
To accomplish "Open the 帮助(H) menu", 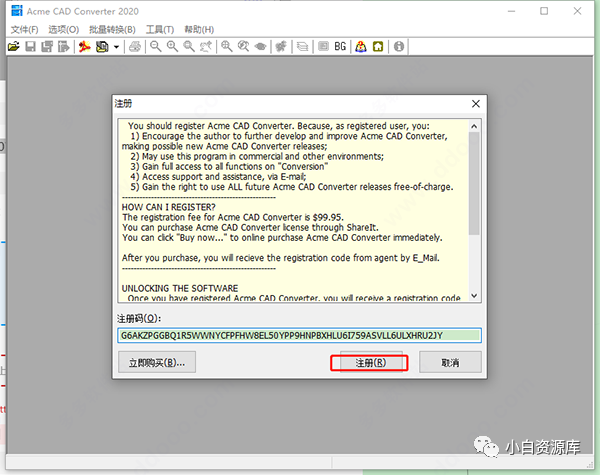I will (199, 29).
